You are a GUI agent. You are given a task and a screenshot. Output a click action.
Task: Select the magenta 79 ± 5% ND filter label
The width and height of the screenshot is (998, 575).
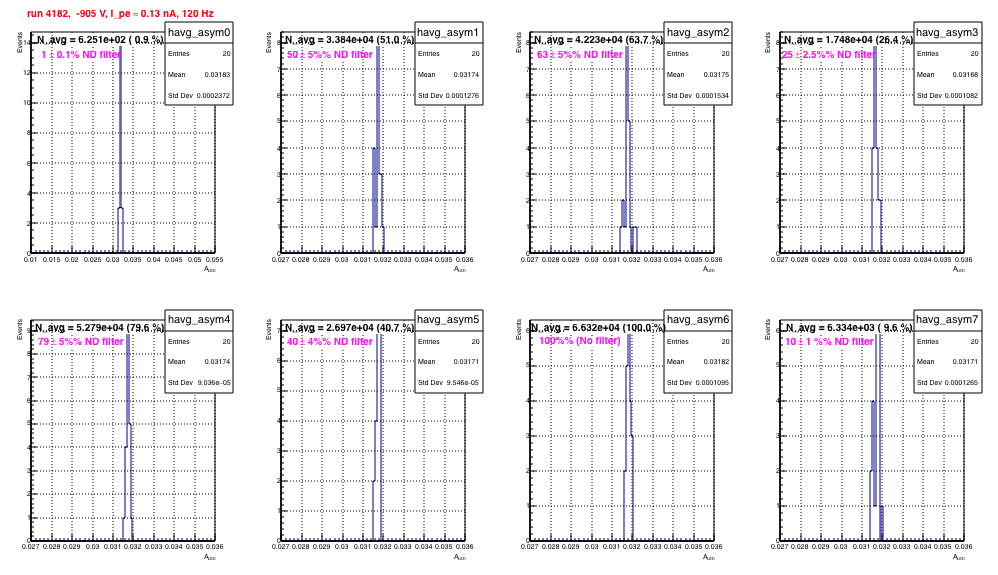coord(81,342)
